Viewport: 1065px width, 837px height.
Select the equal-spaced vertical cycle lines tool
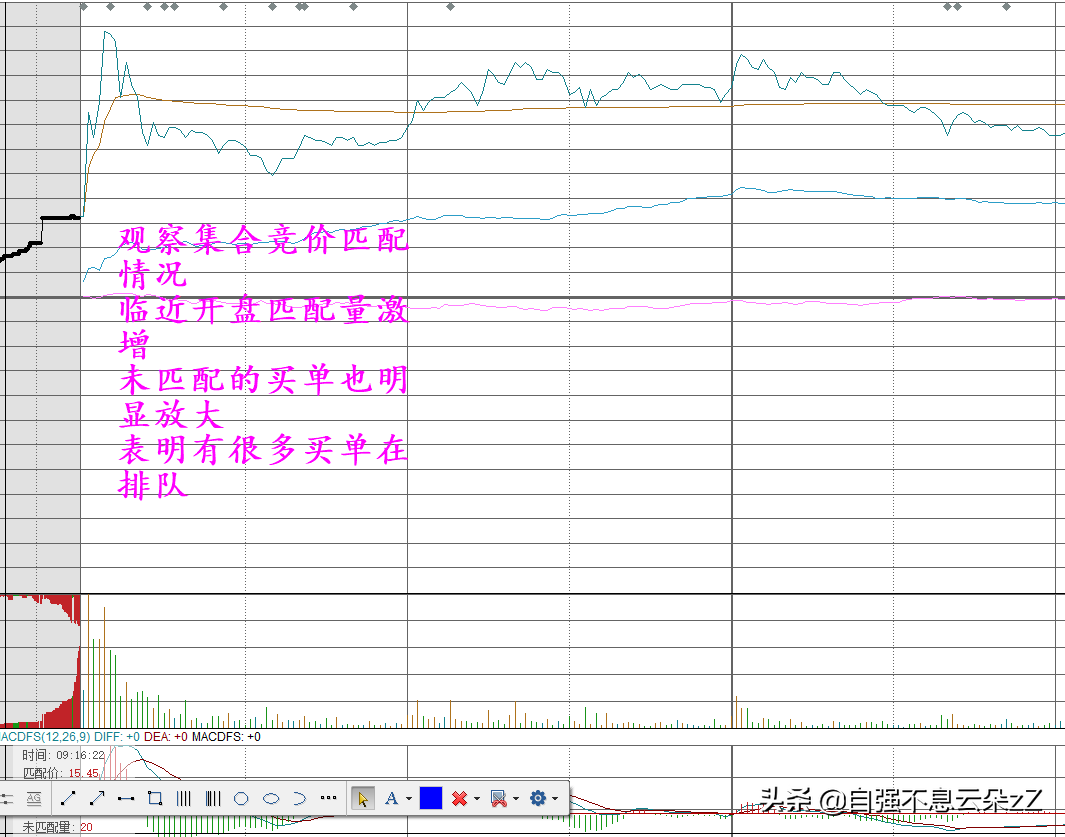coord(184,798)
